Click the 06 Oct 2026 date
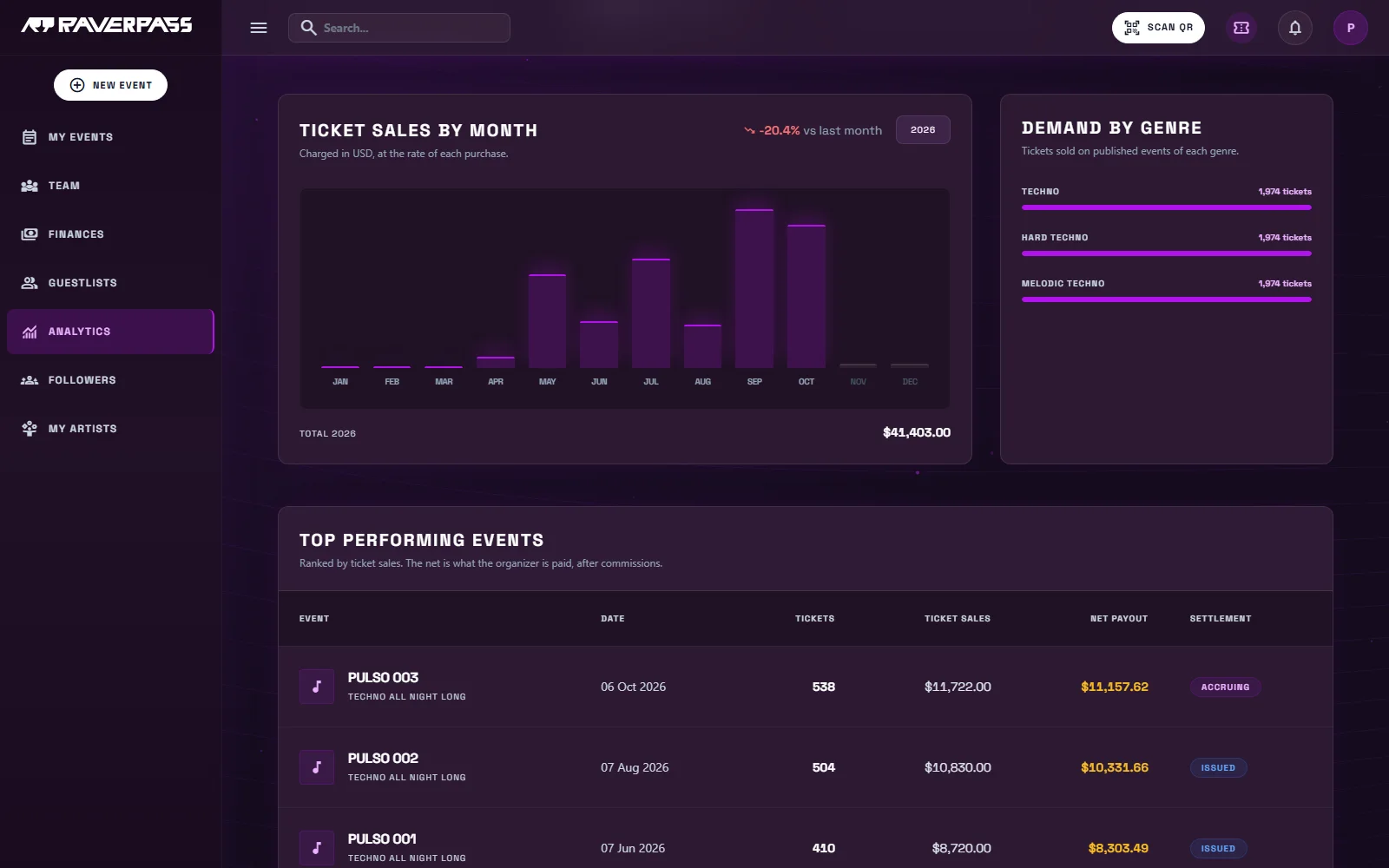The image size is (1389, 868). point(634,687)
